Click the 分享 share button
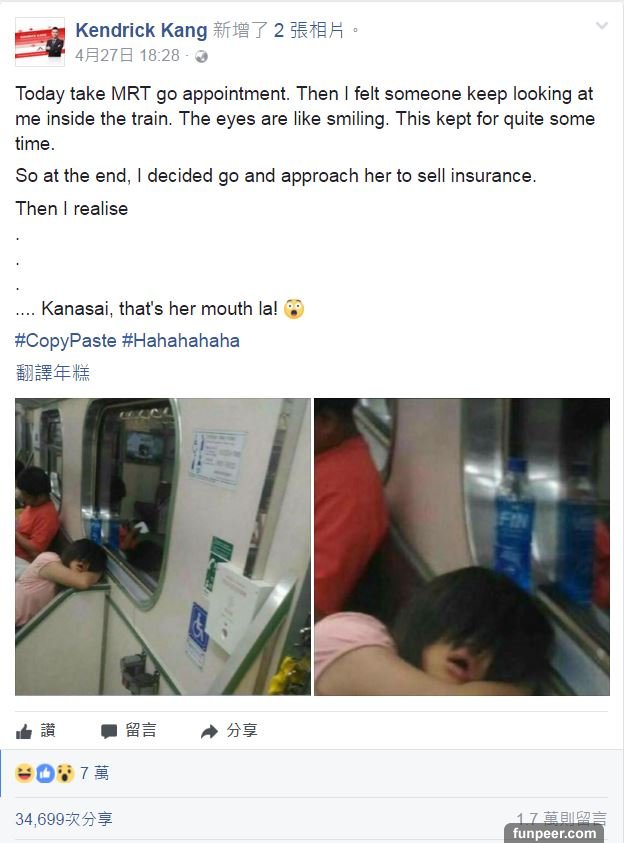Screen dimensions: 624x843 tap(229, 731)
